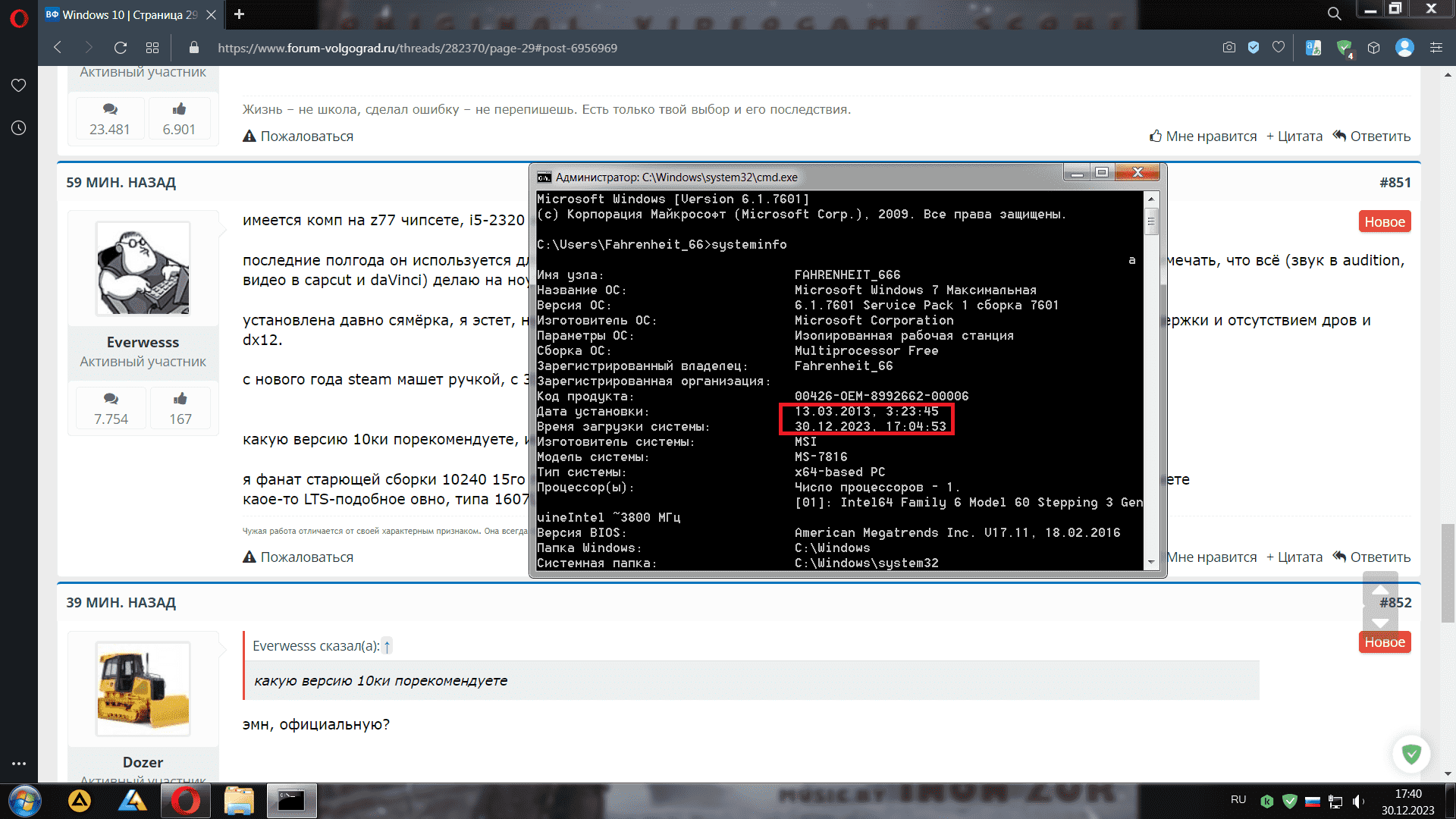Toggle the ad blocker shield in the address bar
1456x819 pixels.
1254,48
